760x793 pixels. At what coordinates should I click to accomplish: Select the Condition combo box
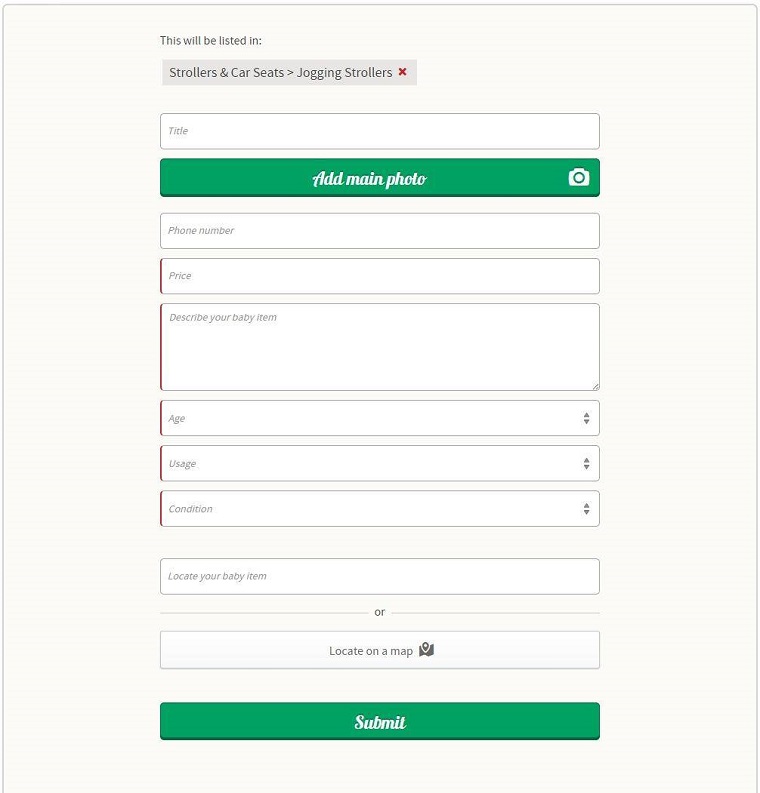pos(380,508)
